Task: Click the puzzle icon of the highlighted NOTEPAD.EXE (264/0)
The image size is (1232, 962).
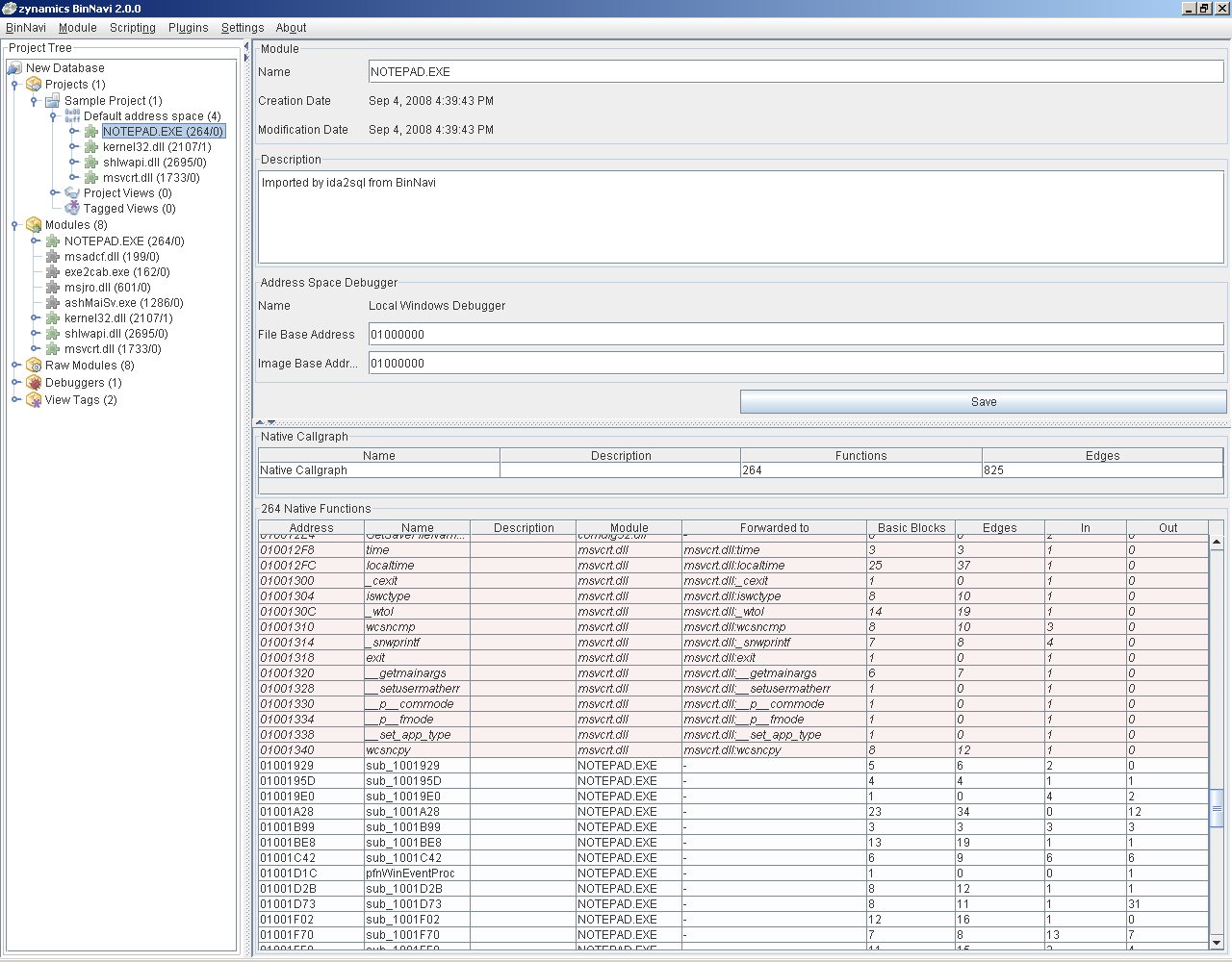Action: point(91,131)
